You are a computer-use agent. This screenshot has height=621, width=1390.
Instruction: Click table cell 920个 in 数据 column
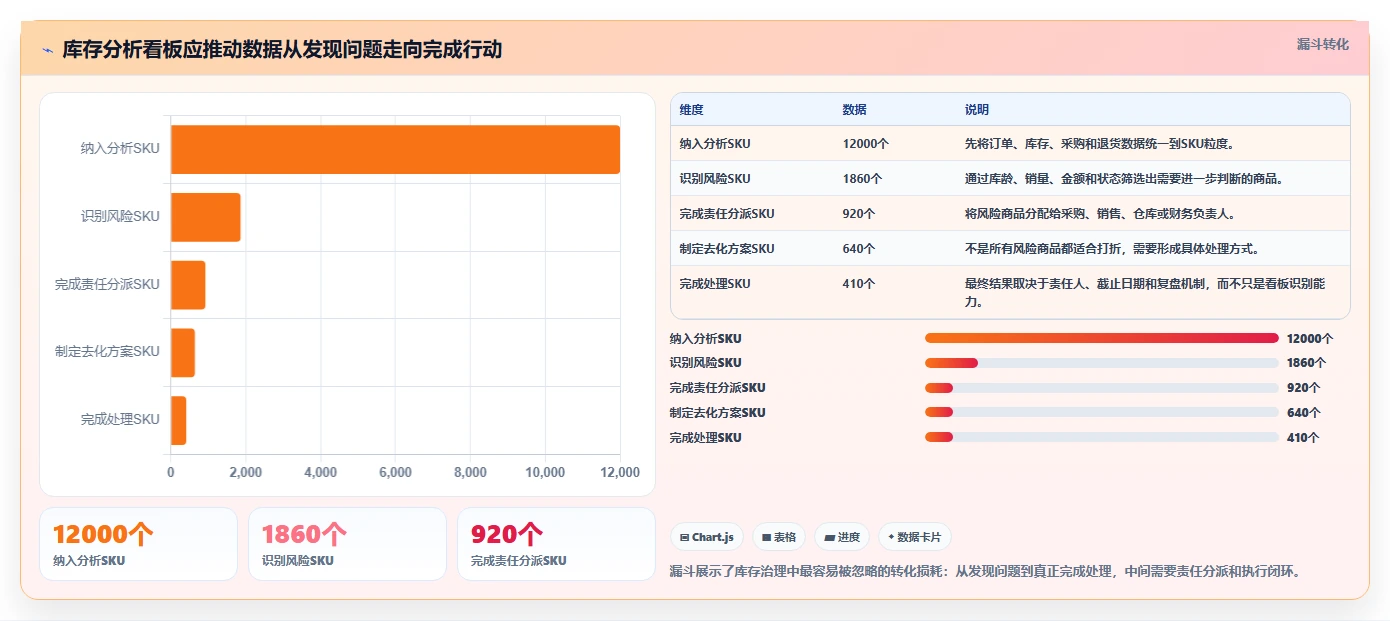[858, 214]
